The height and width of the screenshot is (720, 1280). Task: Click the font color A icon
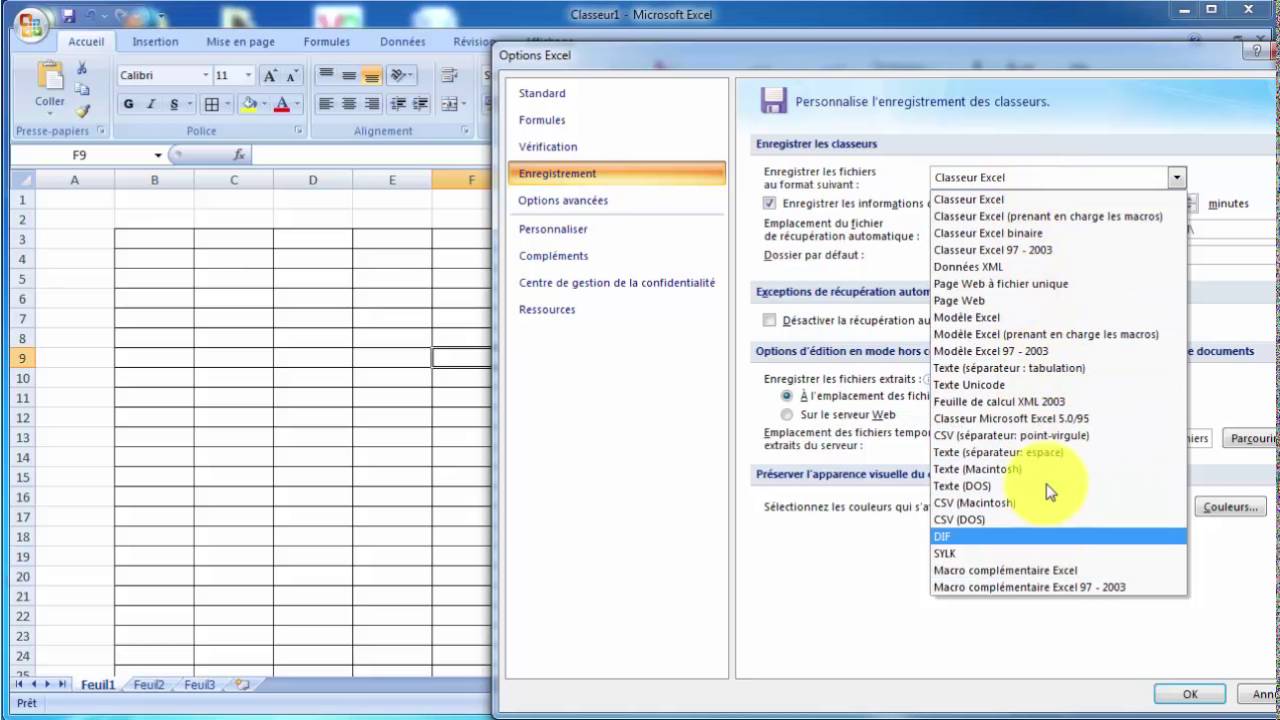tap(282, 104)
